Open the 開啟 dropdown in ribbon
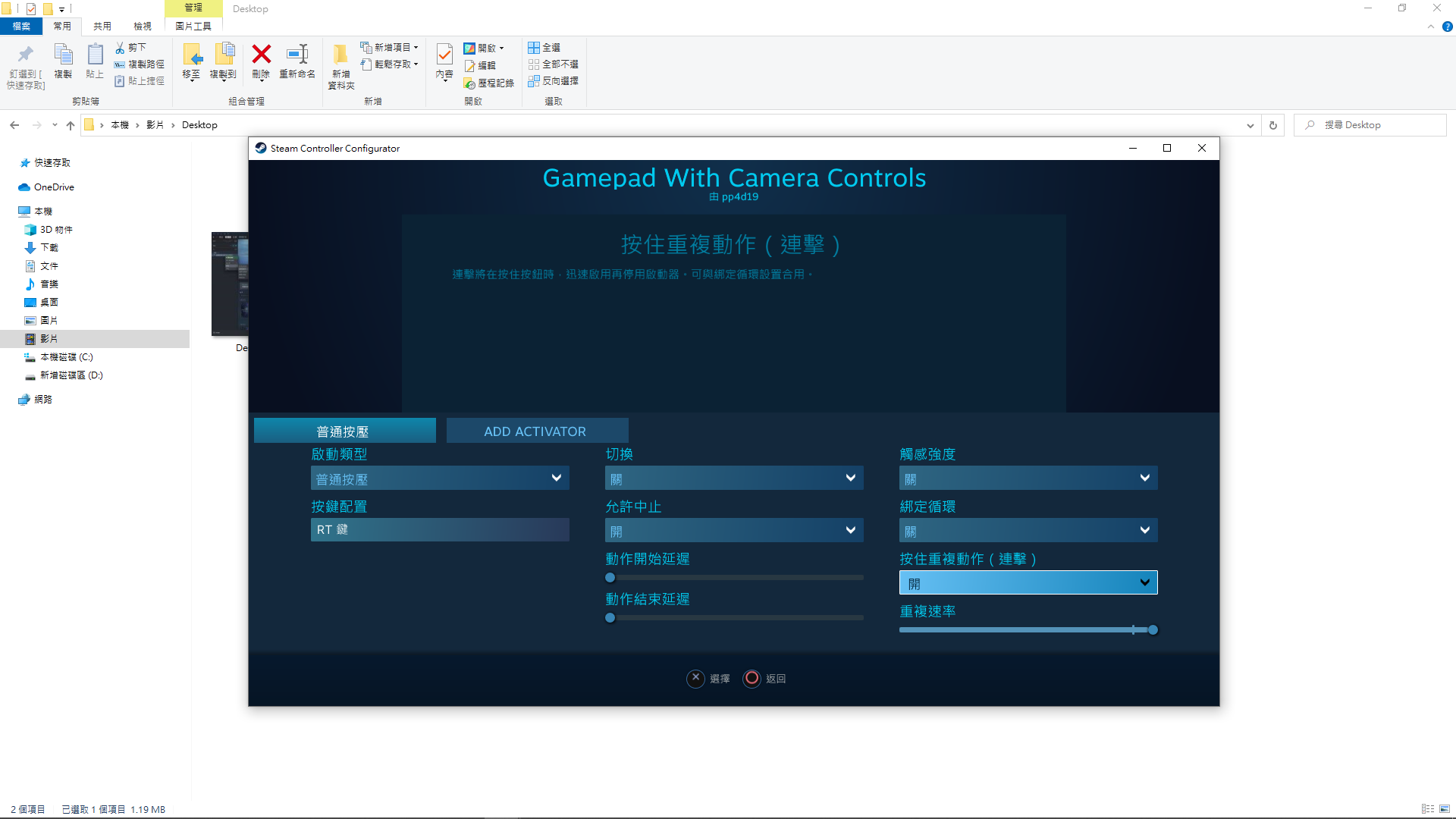The width and height of the screenshot is (1456, 819). coord(484,48)
